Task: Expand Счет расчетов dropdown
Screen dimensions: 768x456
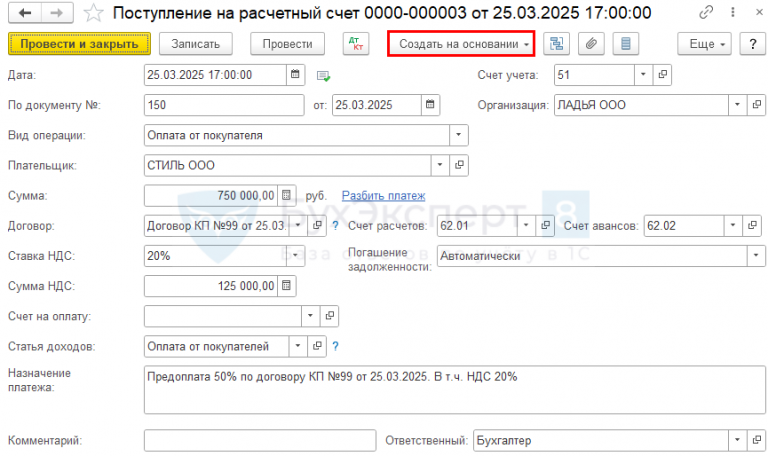Action: point(526,225)
